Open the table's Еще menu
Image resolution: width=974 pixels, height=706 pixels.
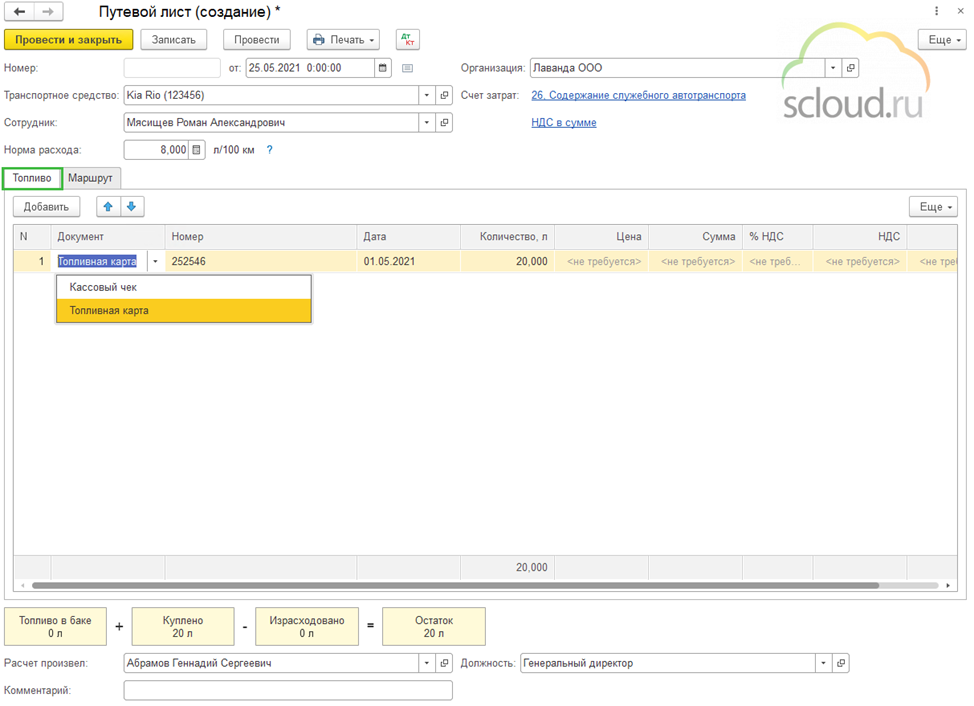click(x=934, y=207)
